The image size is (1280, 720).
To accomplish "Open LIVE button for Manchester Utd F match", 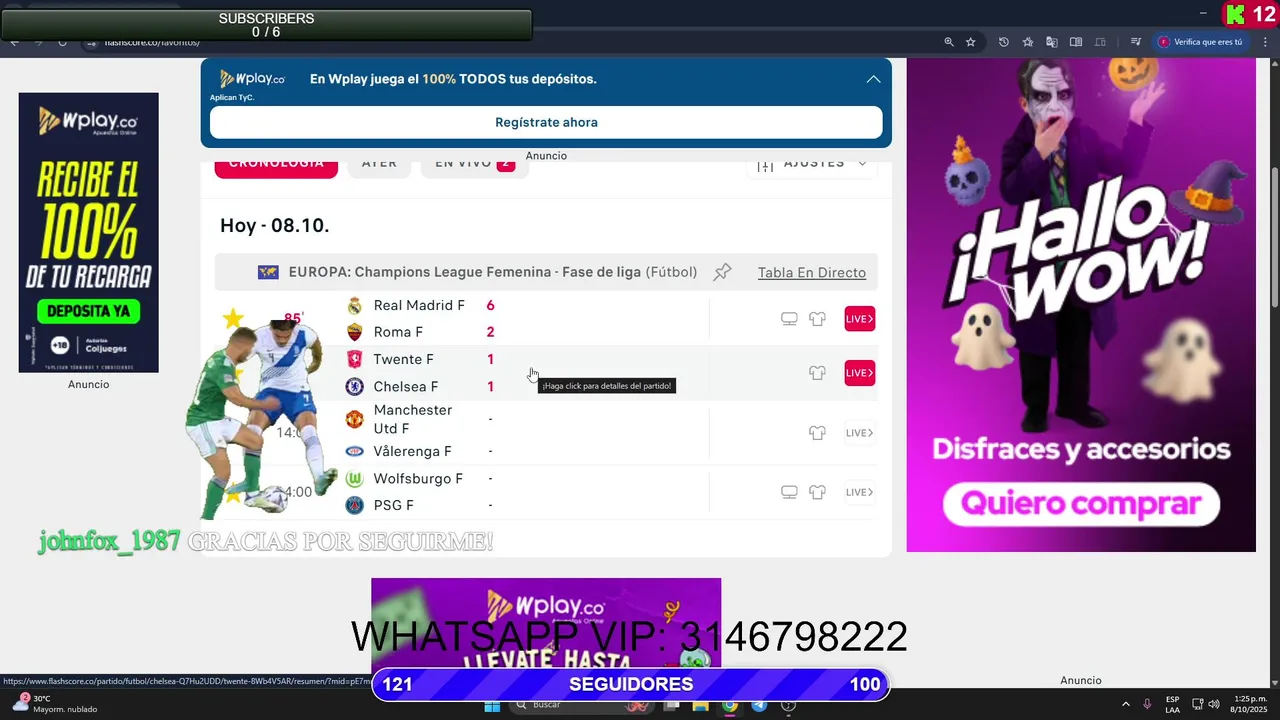I will (860, 433).
